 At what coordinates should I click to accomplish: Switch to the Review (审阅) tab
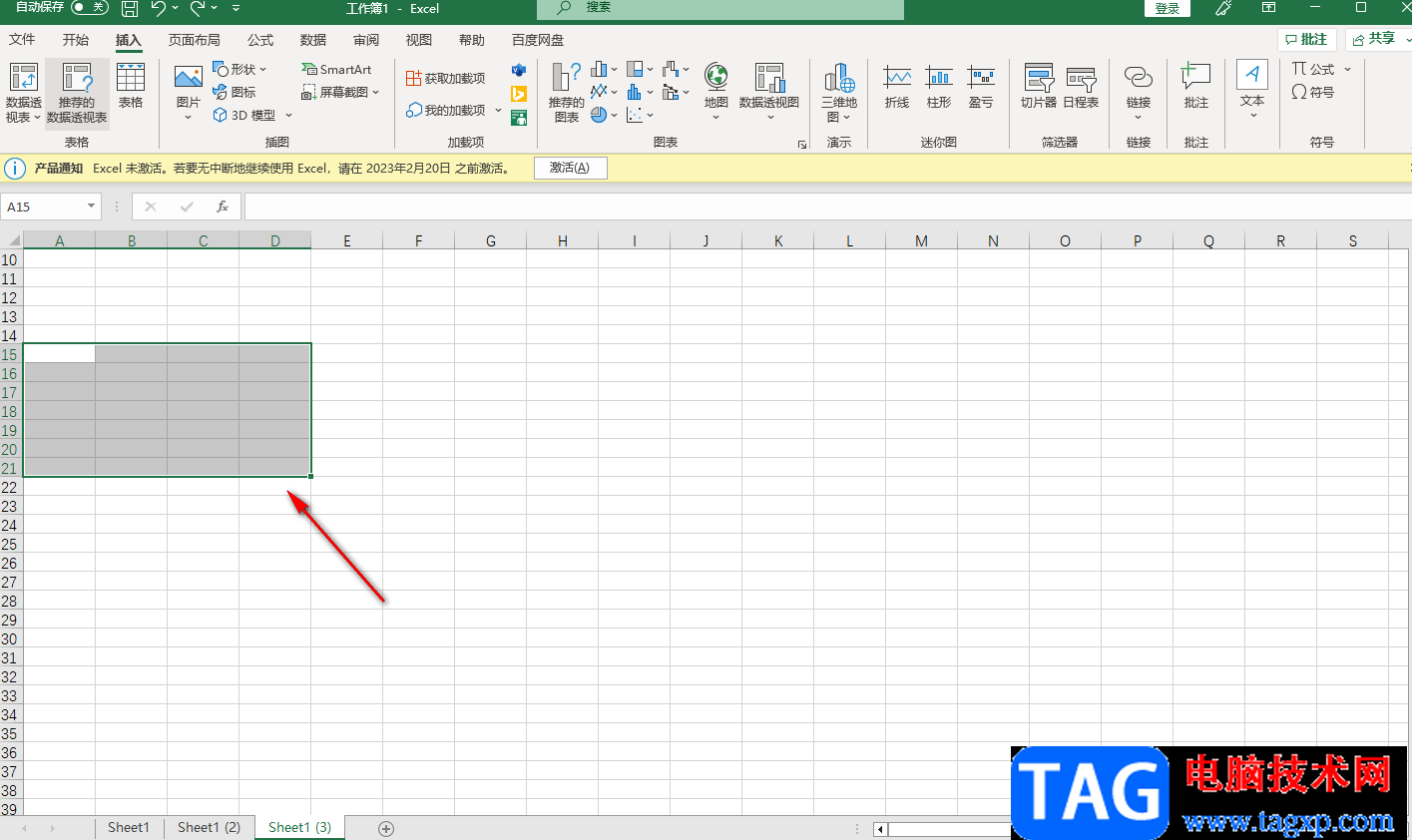pos(366,40)
